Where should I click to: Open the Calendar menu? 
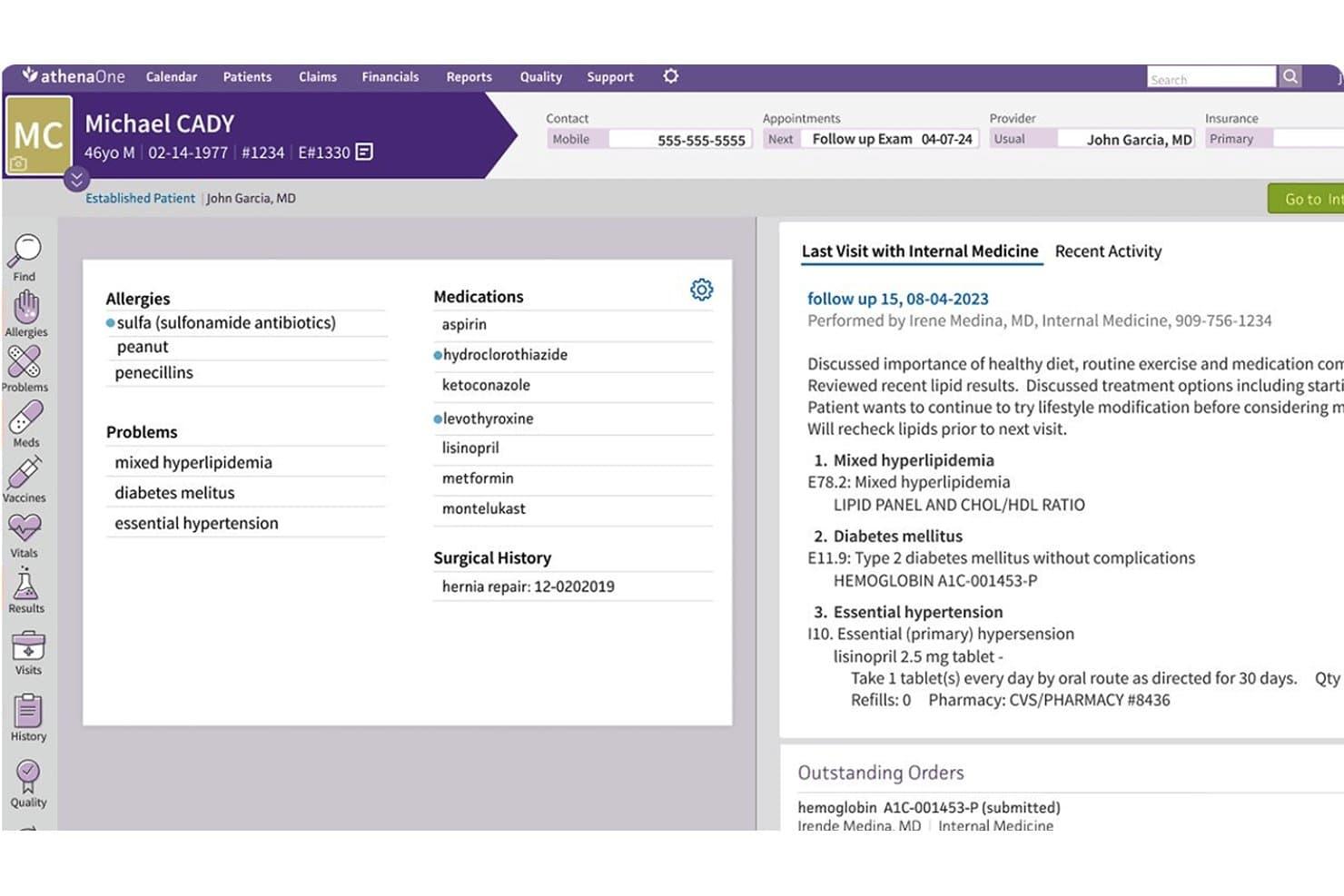point(172,77)
